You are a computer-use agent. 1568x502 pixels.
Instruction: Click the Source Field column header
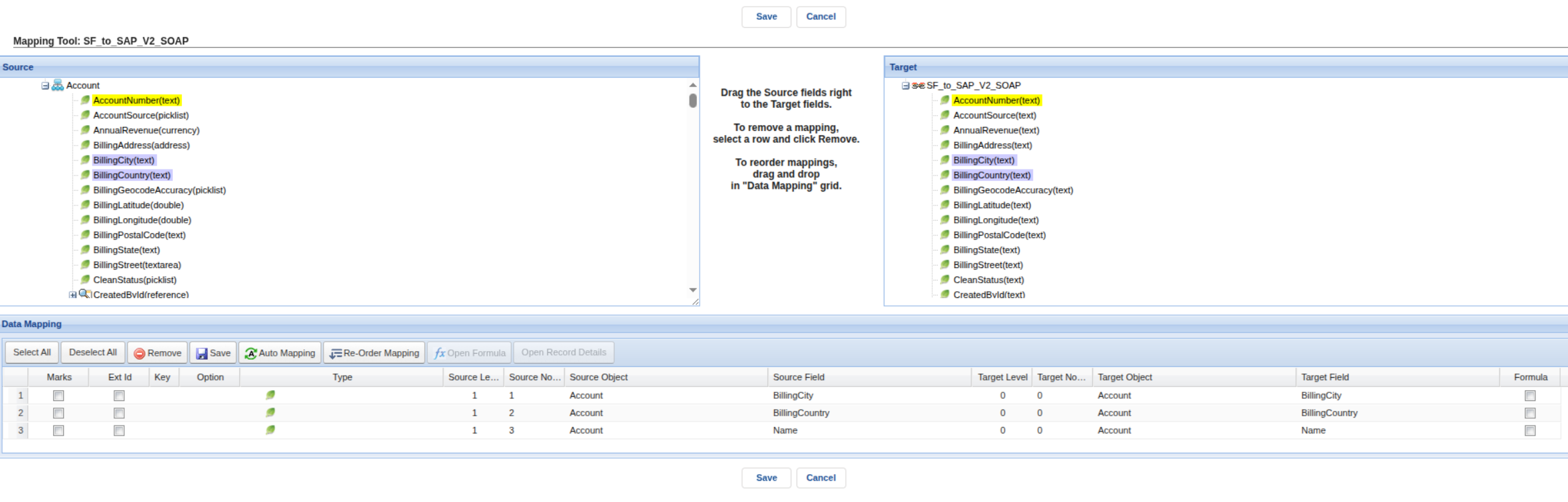(869, 377)
